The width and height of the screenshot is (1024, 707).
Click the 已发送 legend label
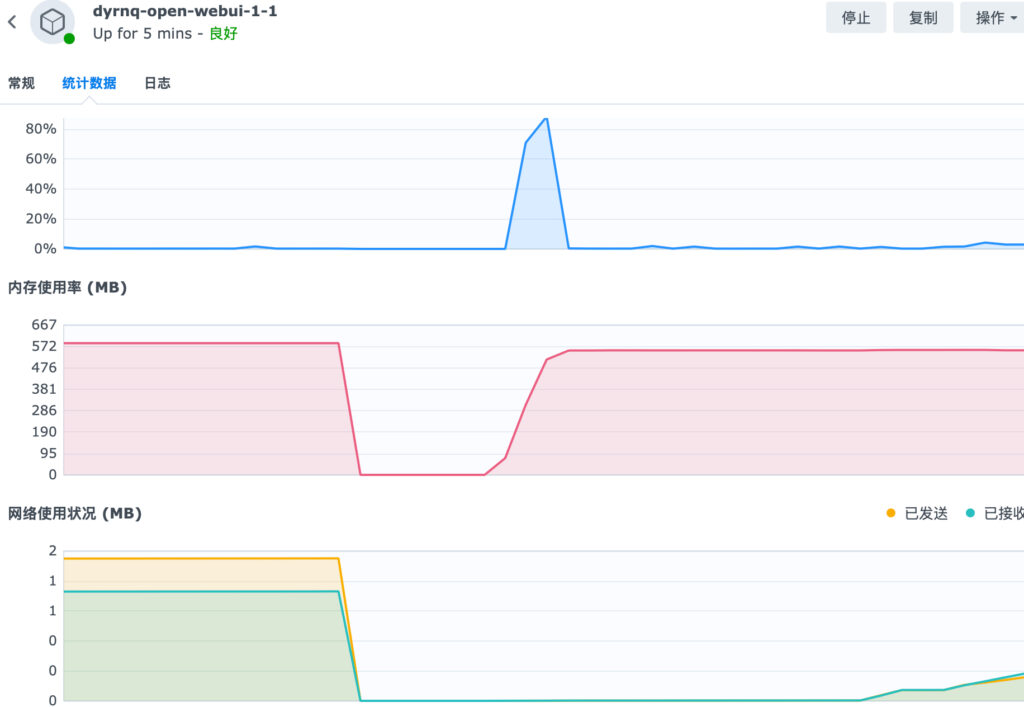point(926,514)
